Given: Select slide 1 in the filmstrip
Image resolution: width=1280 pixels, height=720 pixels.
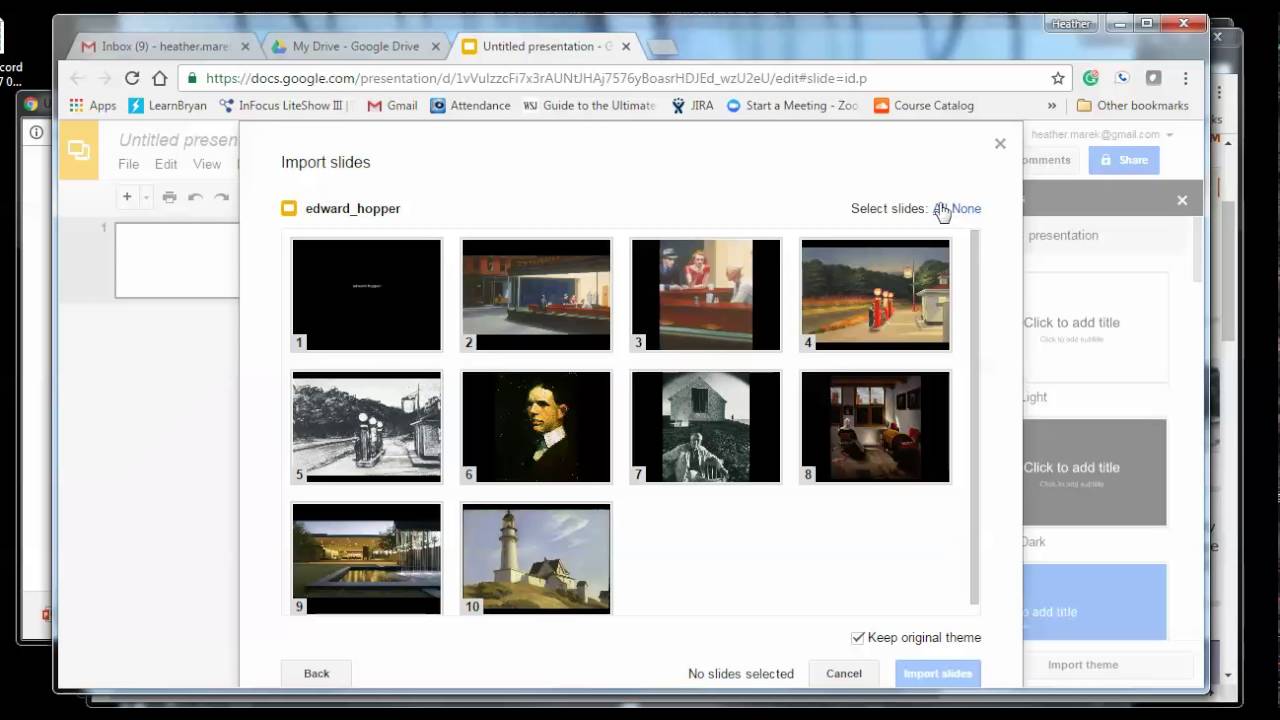Looking at the screenshot, I should coord(177,260).
